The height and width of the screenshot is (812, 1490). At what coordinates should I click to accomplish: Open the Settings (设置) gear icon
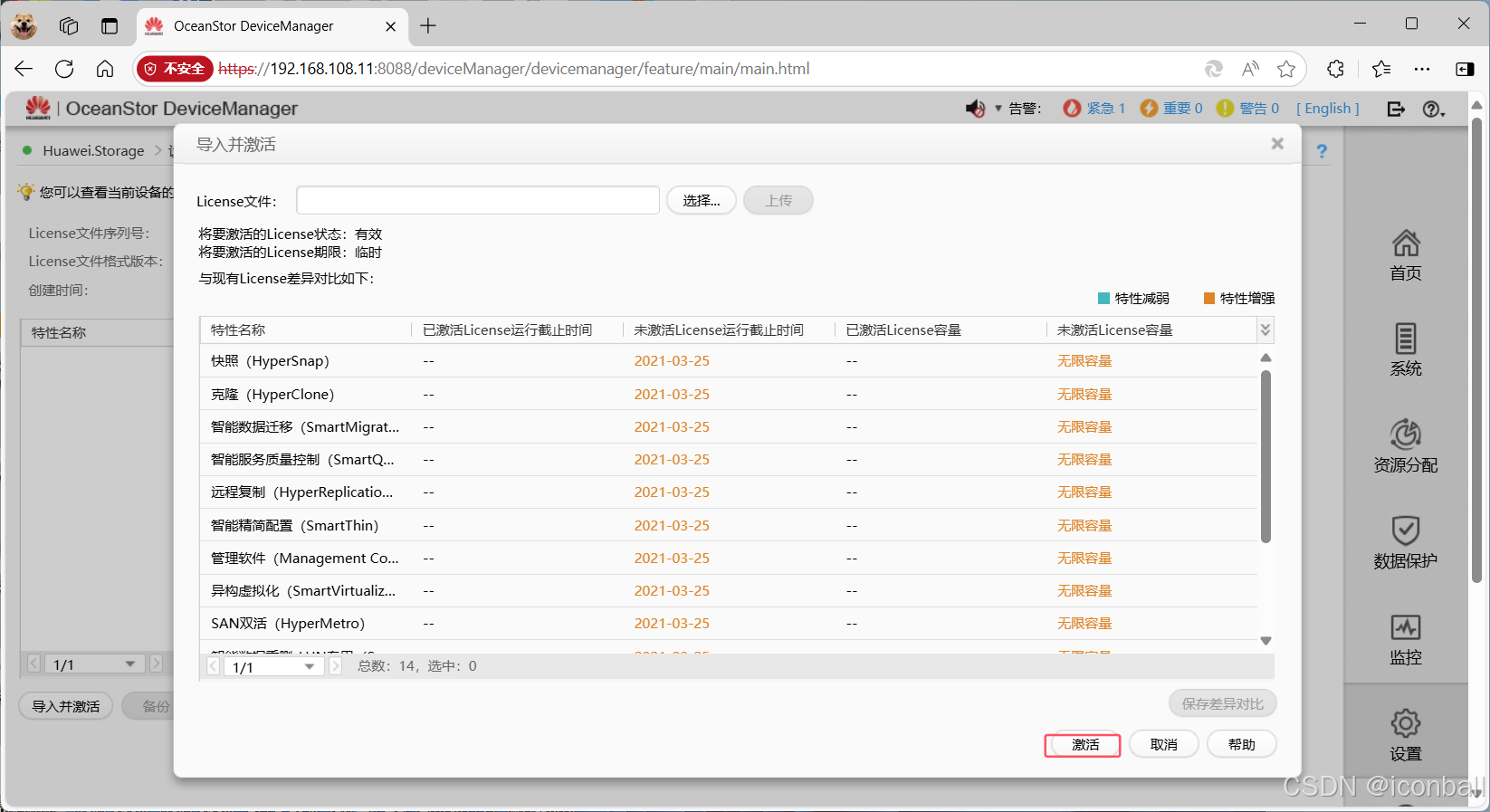tap(1406, 723)
